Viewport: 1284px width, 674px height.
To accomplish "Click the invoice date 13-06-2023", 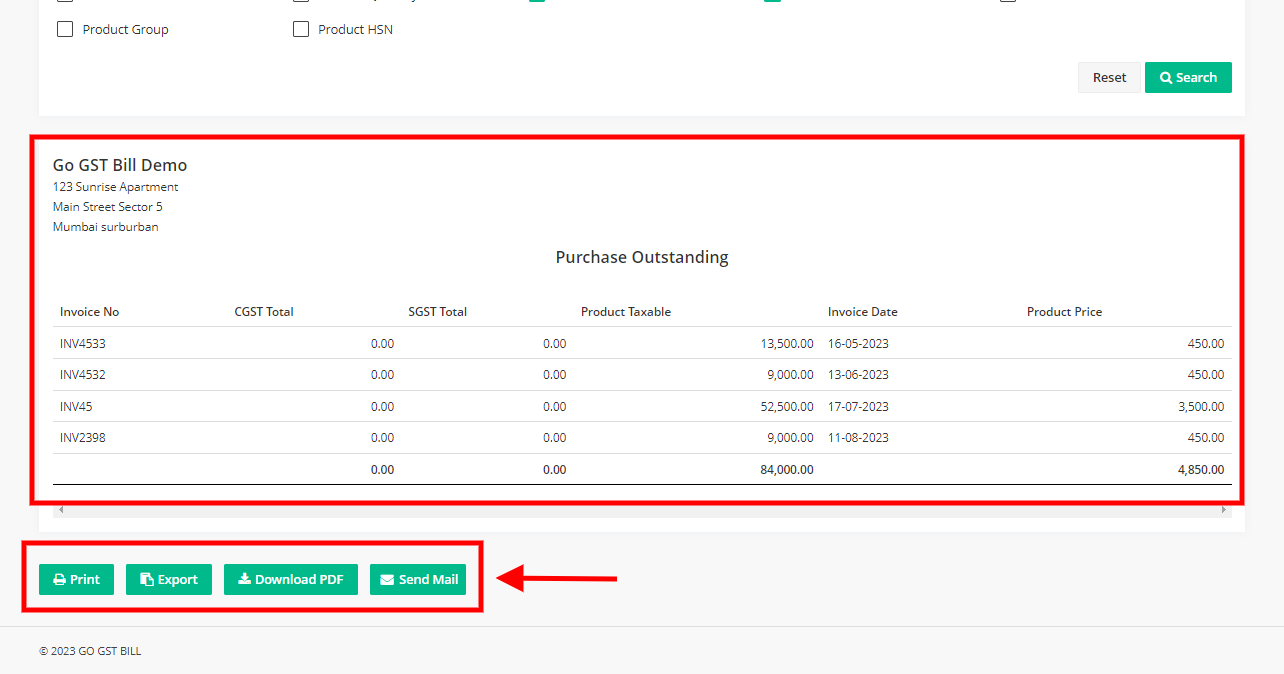I will (x=858, y=375).
